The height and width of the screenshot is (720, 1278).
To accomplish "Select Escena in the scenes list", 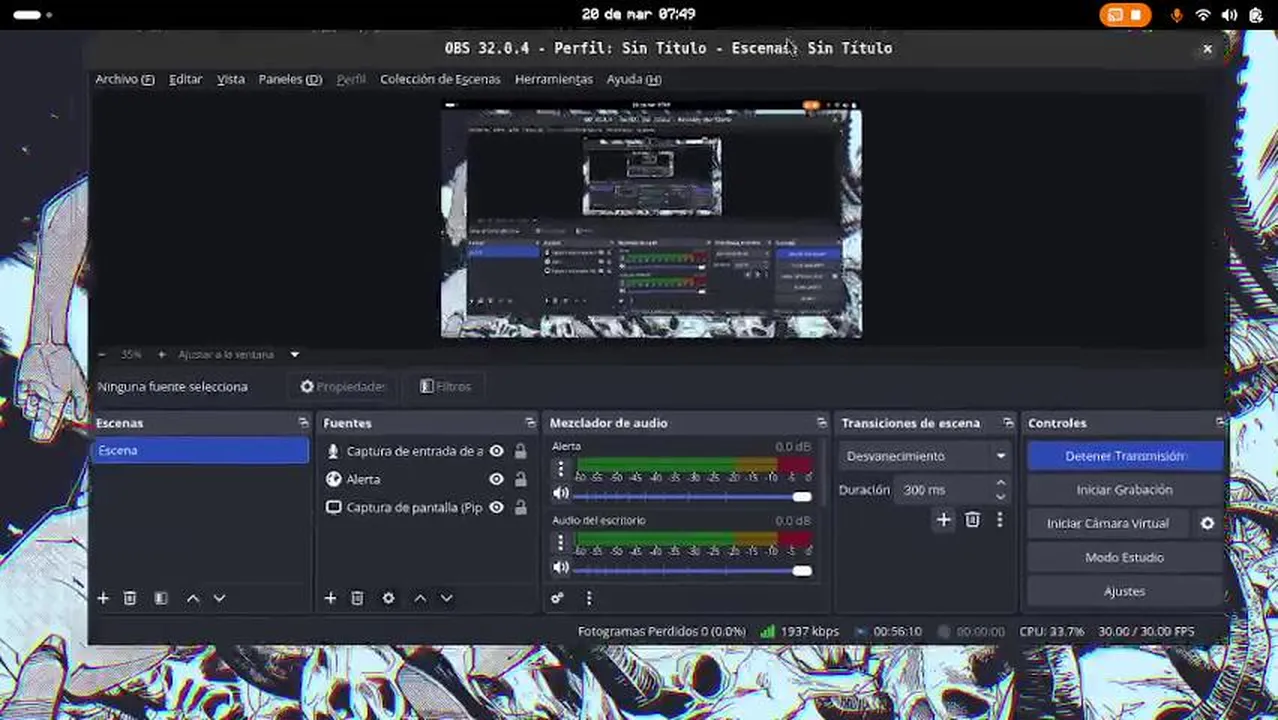I will click(x=200, y=451).
